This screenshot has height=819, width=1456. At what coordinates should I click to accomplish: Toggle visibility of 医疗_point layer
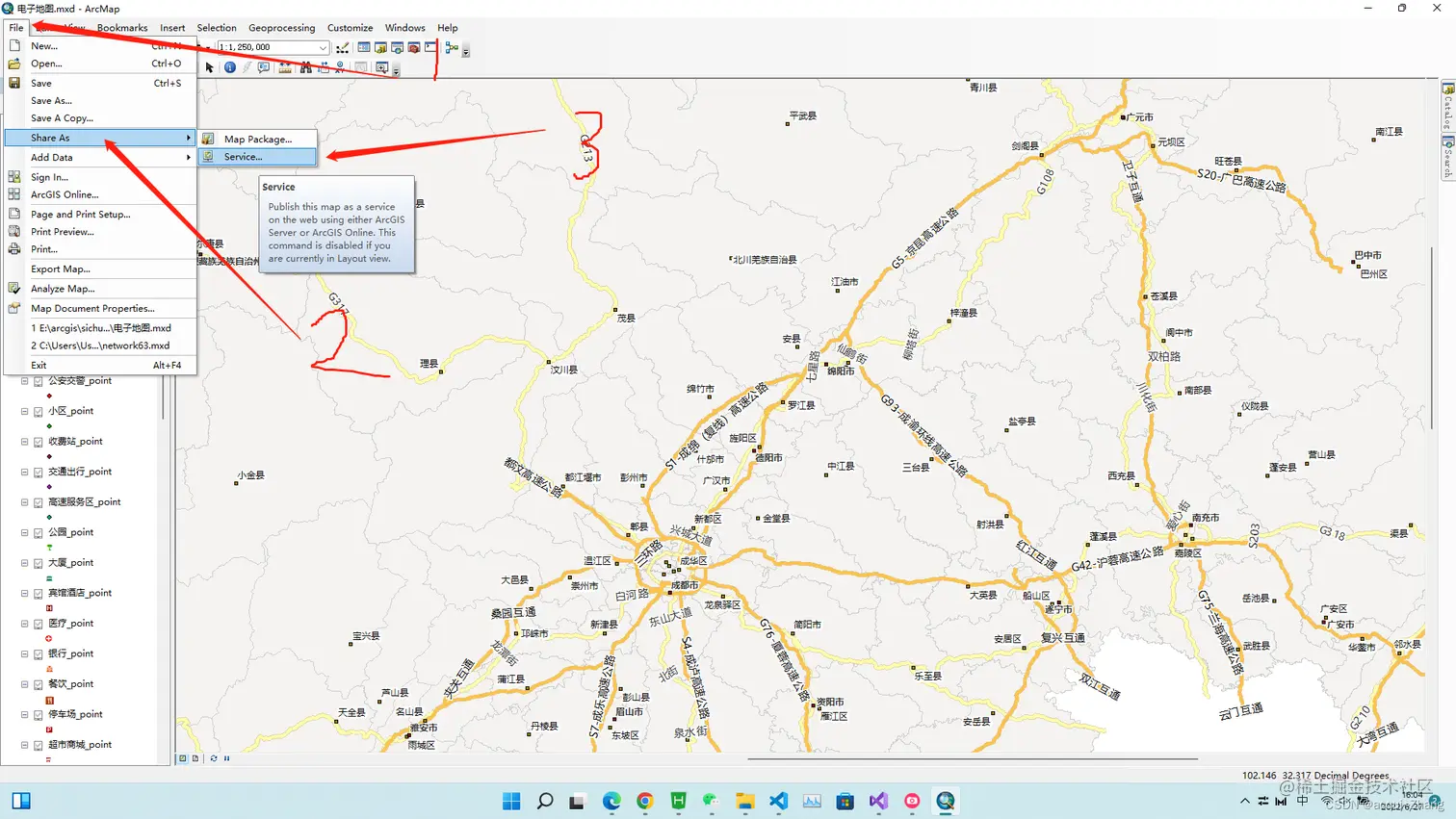(x=39, y=625)
